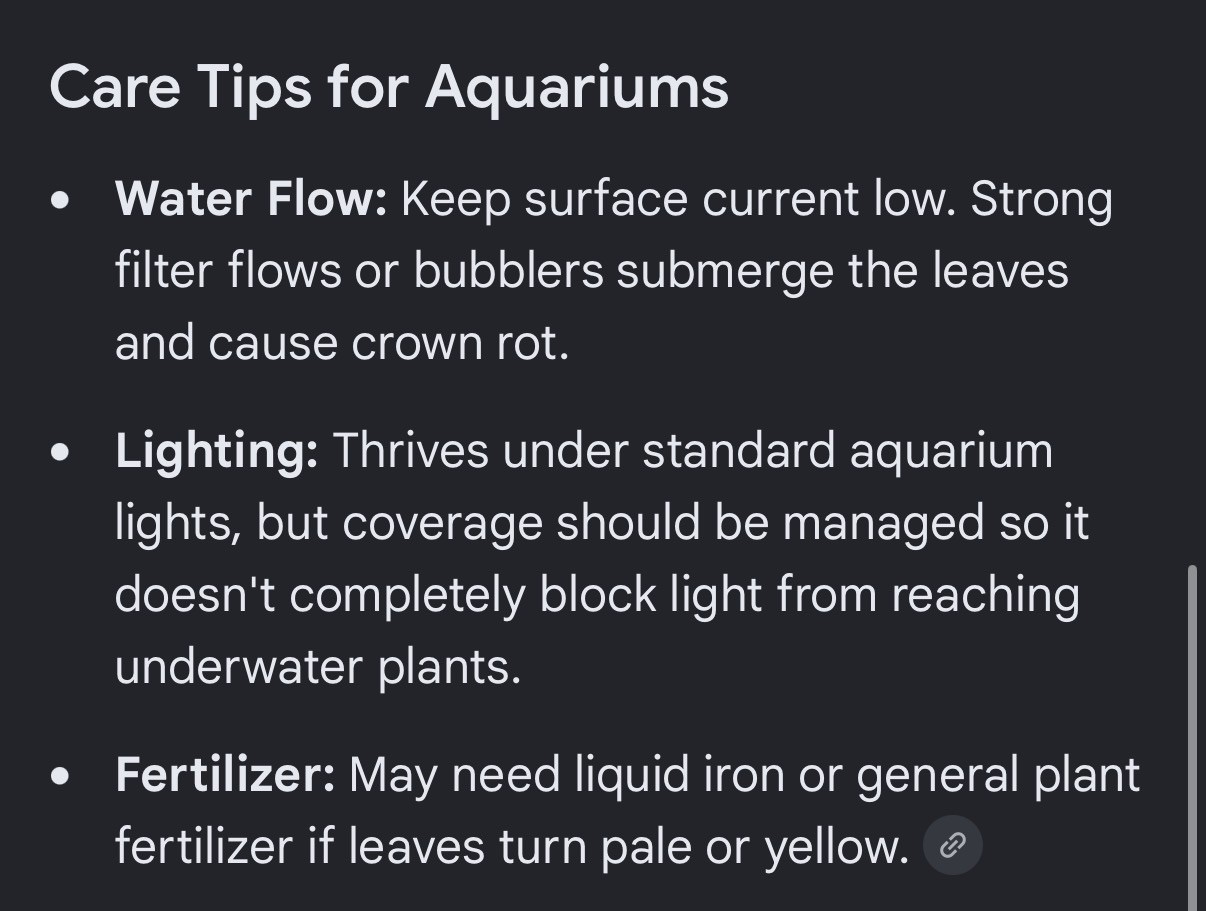Click the word "Strong" in the Water Flow tip
This screenshot has height=911, width=1206.
[1042, 199]
